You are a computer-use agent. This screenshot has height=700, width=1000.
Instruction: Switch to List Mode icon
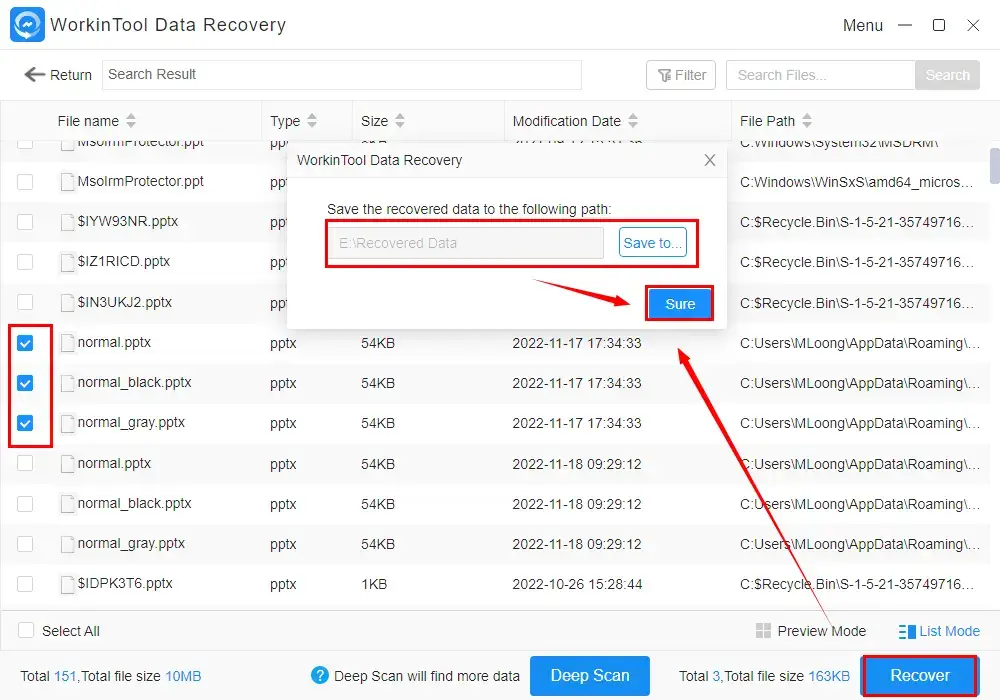[907, 631]
